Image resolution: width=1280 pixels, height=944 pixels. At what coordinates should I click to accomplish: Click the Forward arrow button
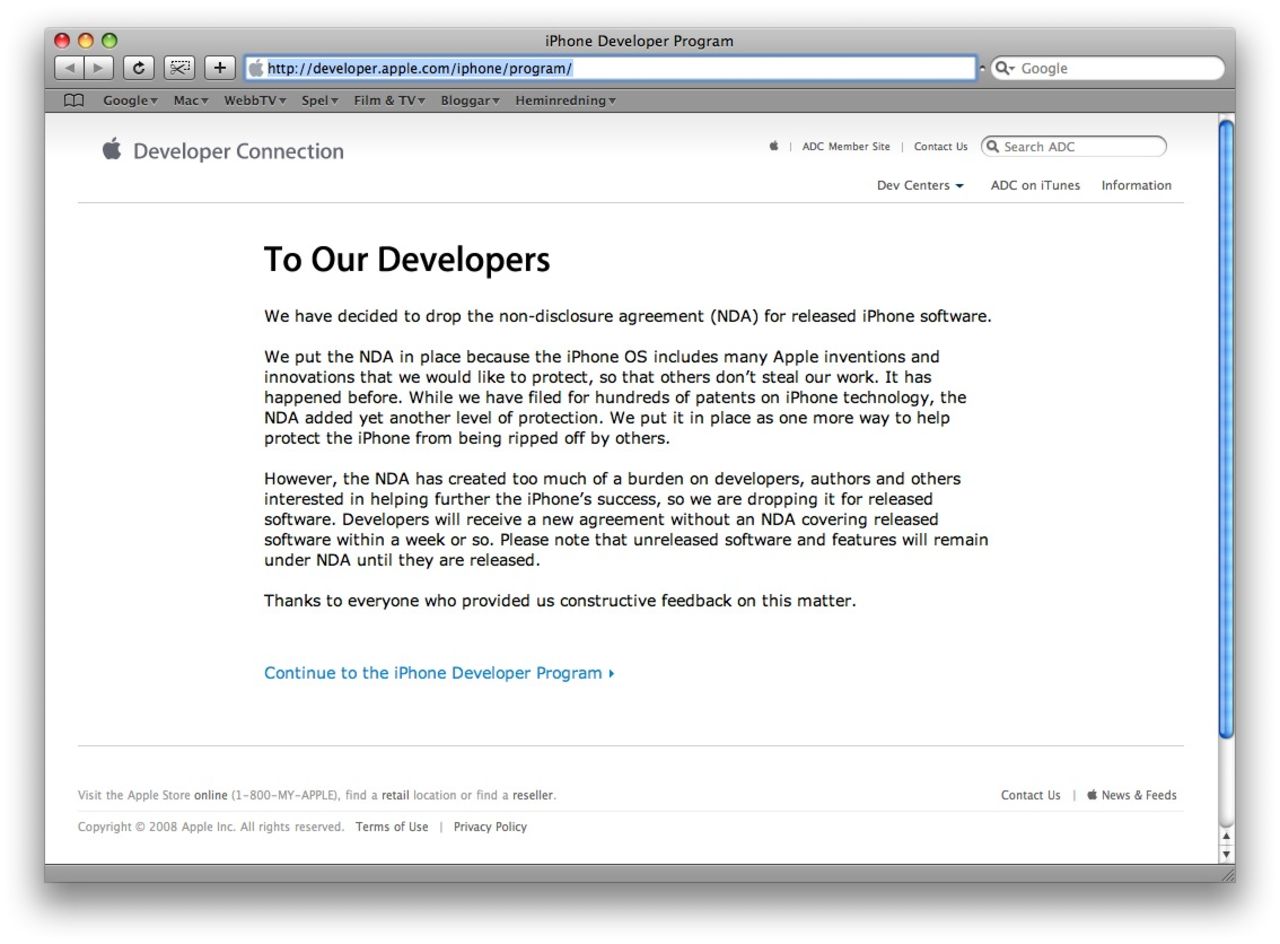98,68
